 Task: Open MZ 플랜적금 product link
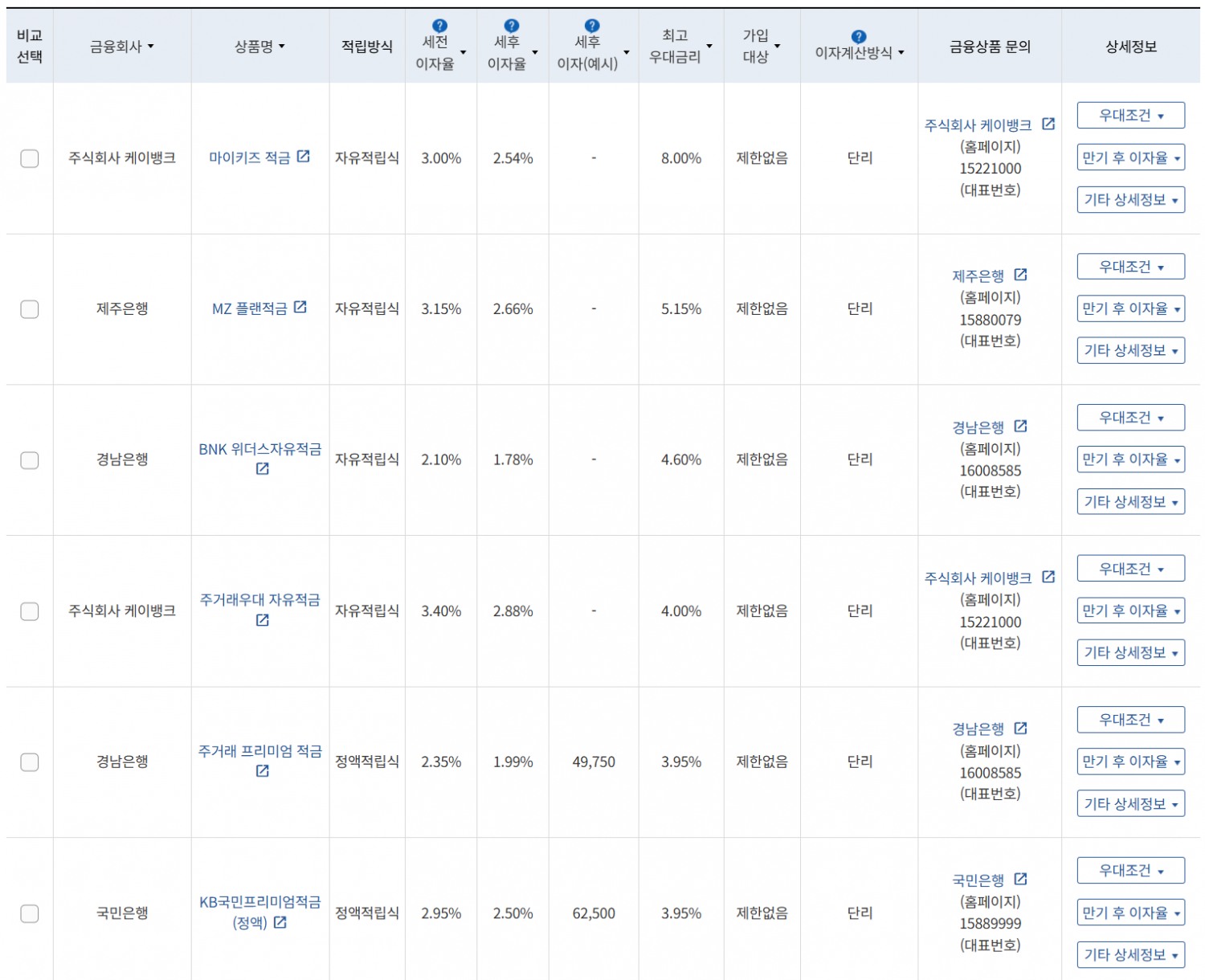pos(250,309)
